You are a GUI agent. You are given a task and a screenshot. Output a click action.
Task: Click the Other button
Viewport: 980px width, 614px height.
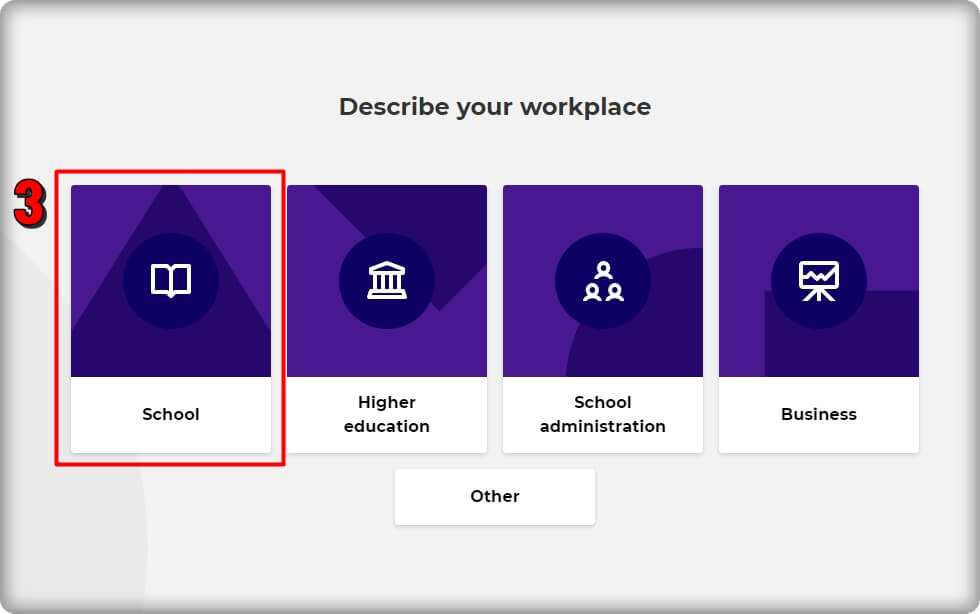point(495,496)
